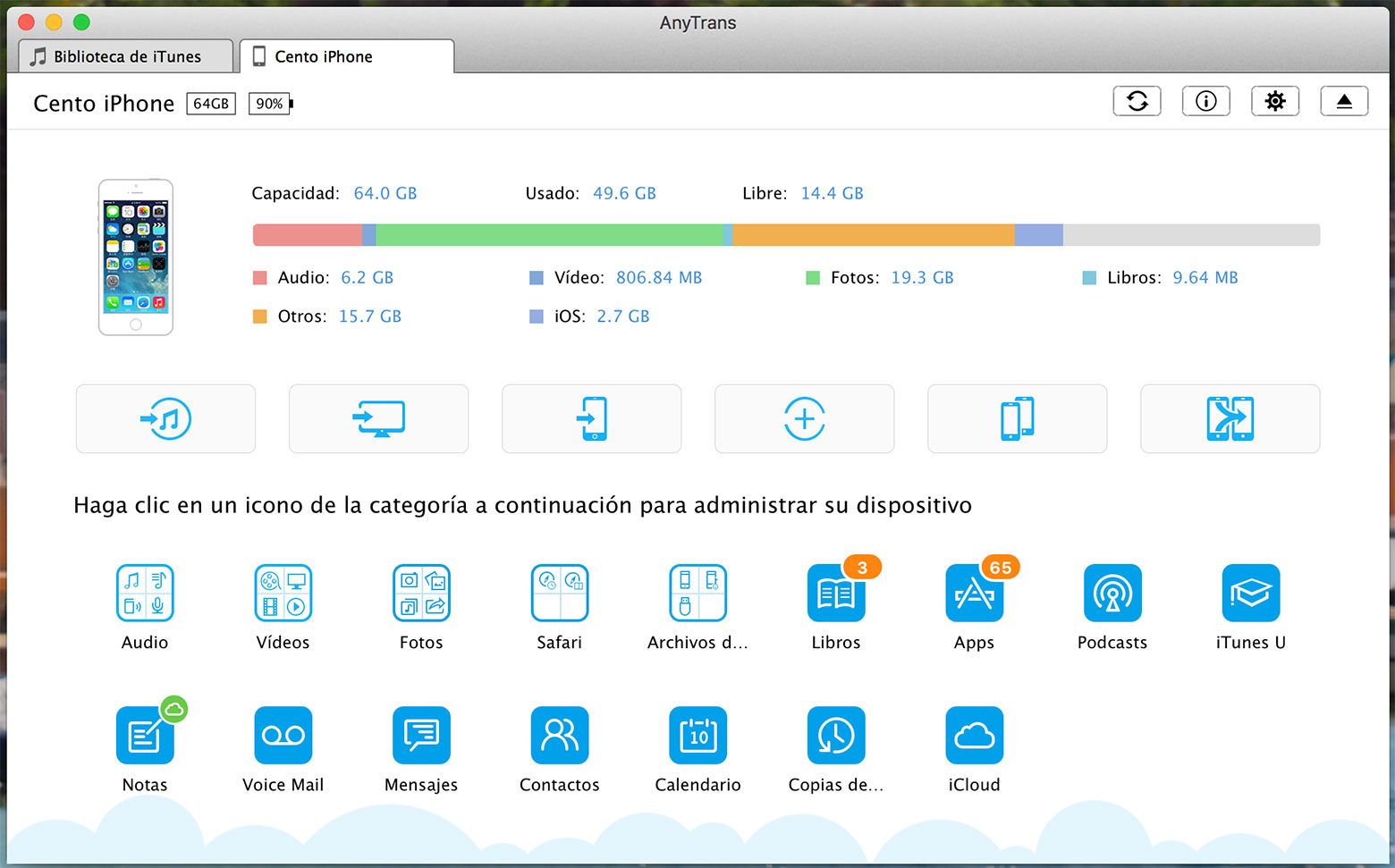Viewport: 1395px width, 868px height.
Task: Click the orange 65 badge on Apps
Action: coord(1001,568)
